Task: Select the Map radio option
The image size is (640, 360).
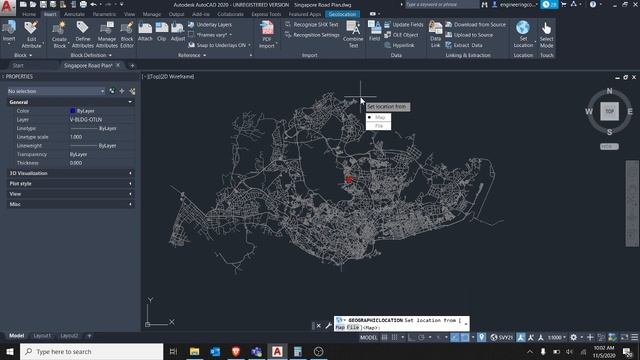Action: (x=378, y=117)
